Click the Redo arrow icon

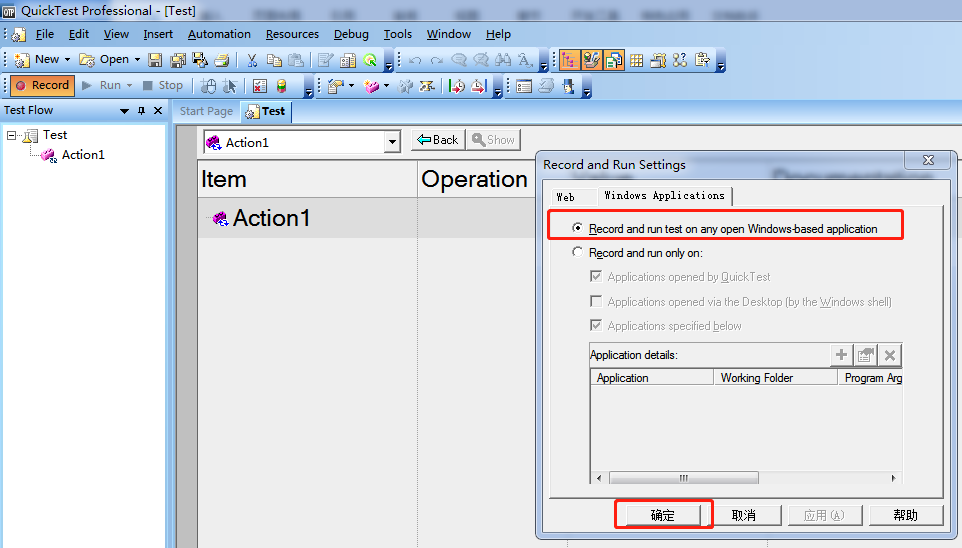coord(437,60)
